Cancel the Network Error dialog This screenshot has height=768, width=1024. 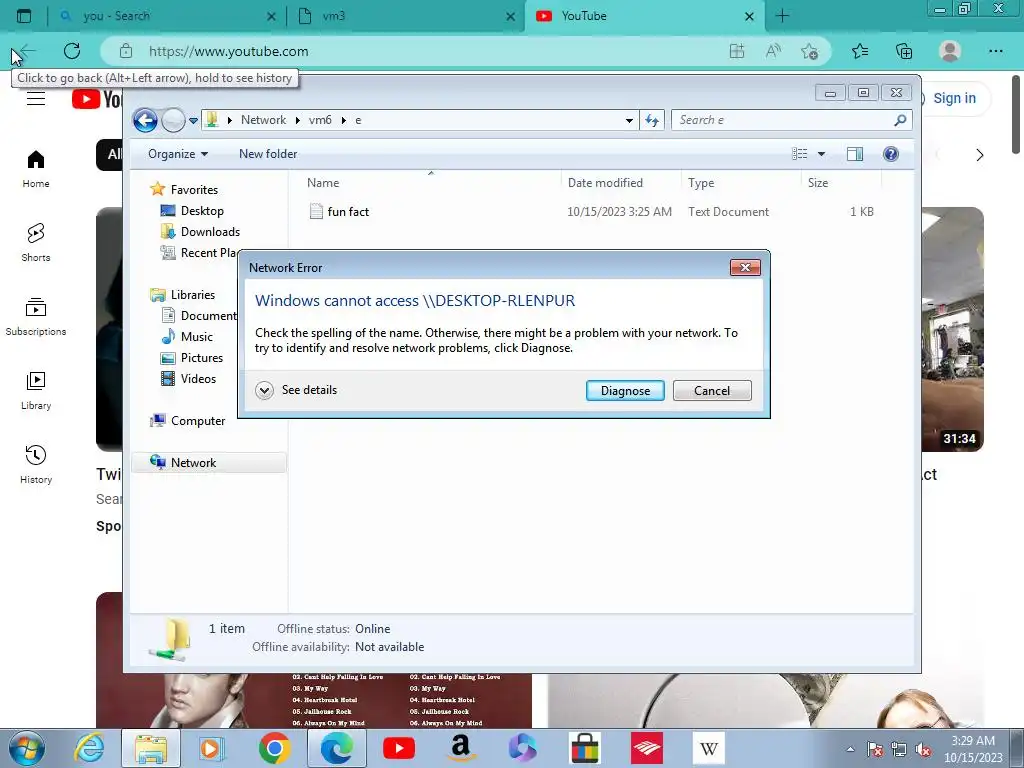tap(712, 391)
